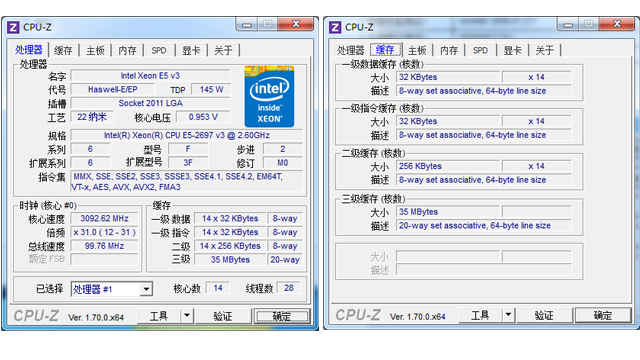Switch to 处理器 tab in right CPU-Z window
The height and width of the screenshot is (360, 640).
[x=351, y=50]
